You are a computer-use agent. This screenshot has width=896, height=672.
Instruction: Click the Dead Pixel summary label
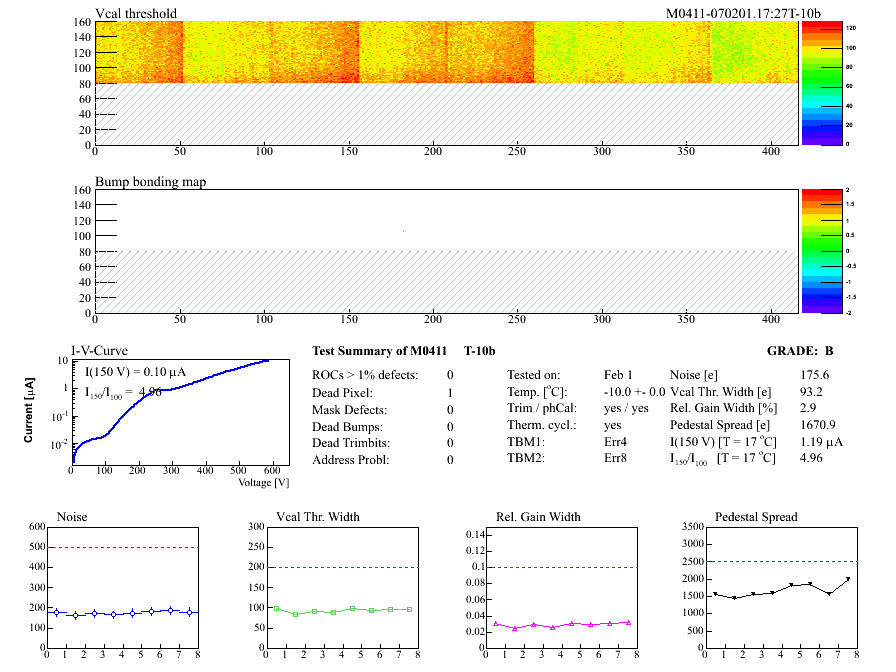pyautogui.click(x=341, y=392)
